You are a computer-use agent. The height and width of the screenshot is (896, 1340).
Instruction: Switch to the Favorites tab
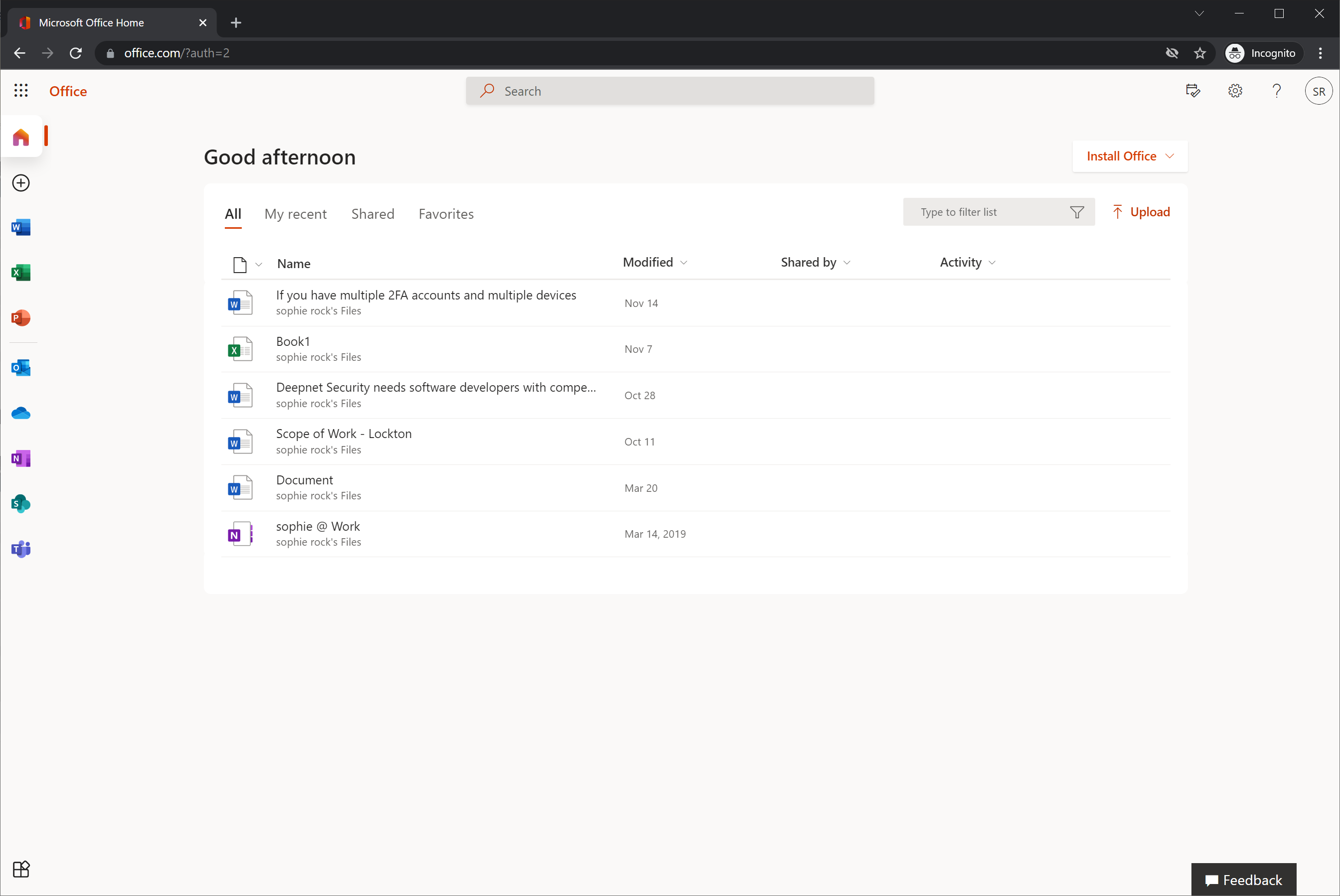point(446,214)
